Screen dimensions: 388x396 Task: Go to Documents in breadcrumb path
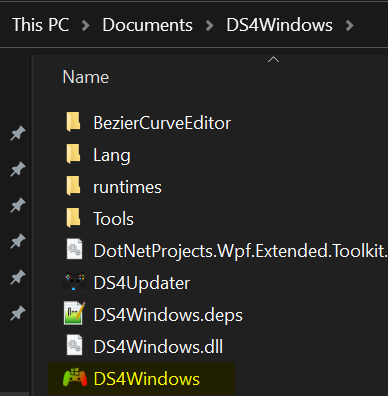(x=147, y=25)
